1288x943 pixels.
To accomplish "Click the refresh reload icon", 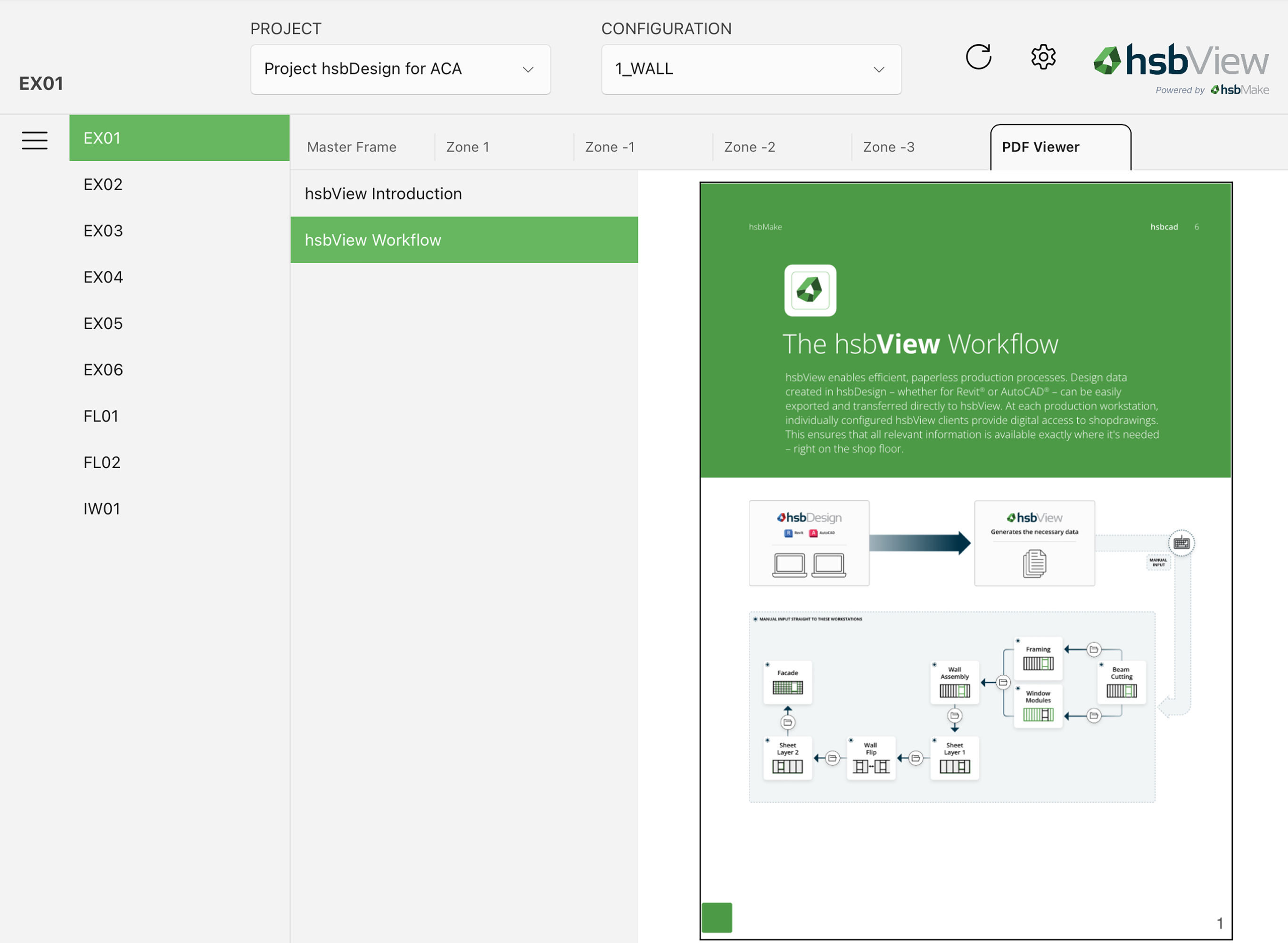I will [x=978, y=57].
